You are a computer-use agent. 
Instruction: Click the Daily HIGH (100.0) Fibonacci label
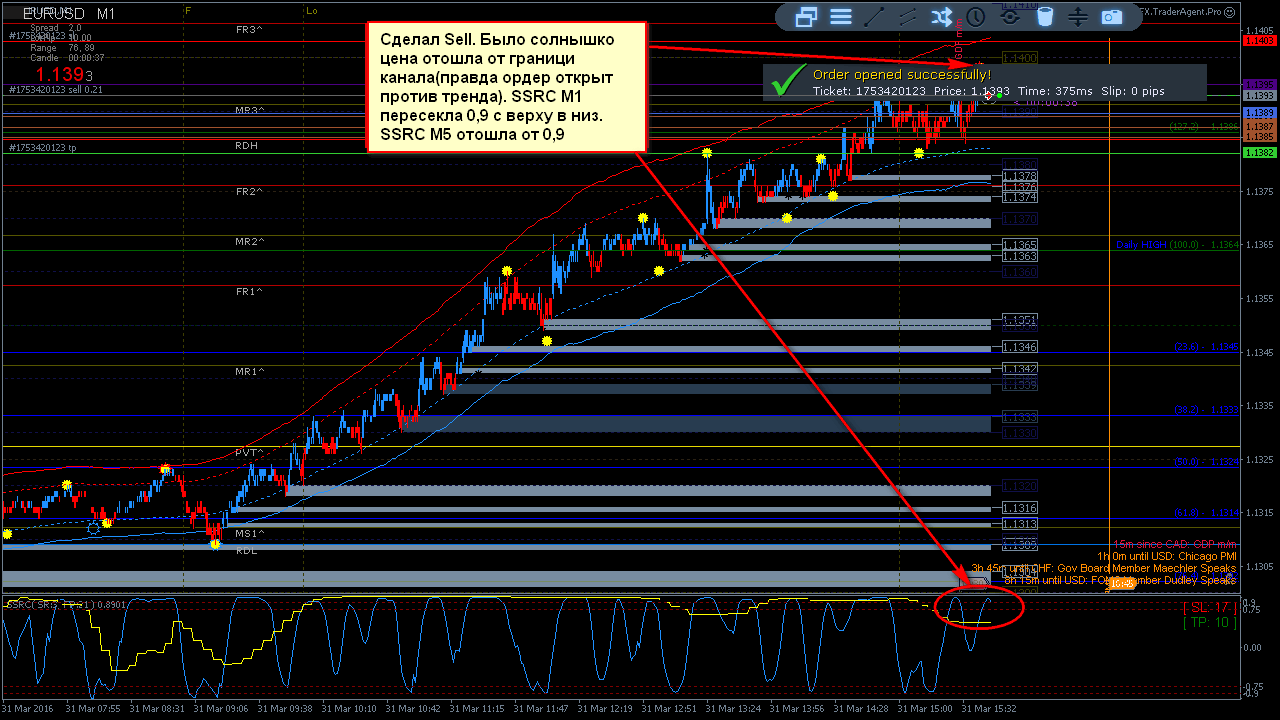(x=1177, y=244)
